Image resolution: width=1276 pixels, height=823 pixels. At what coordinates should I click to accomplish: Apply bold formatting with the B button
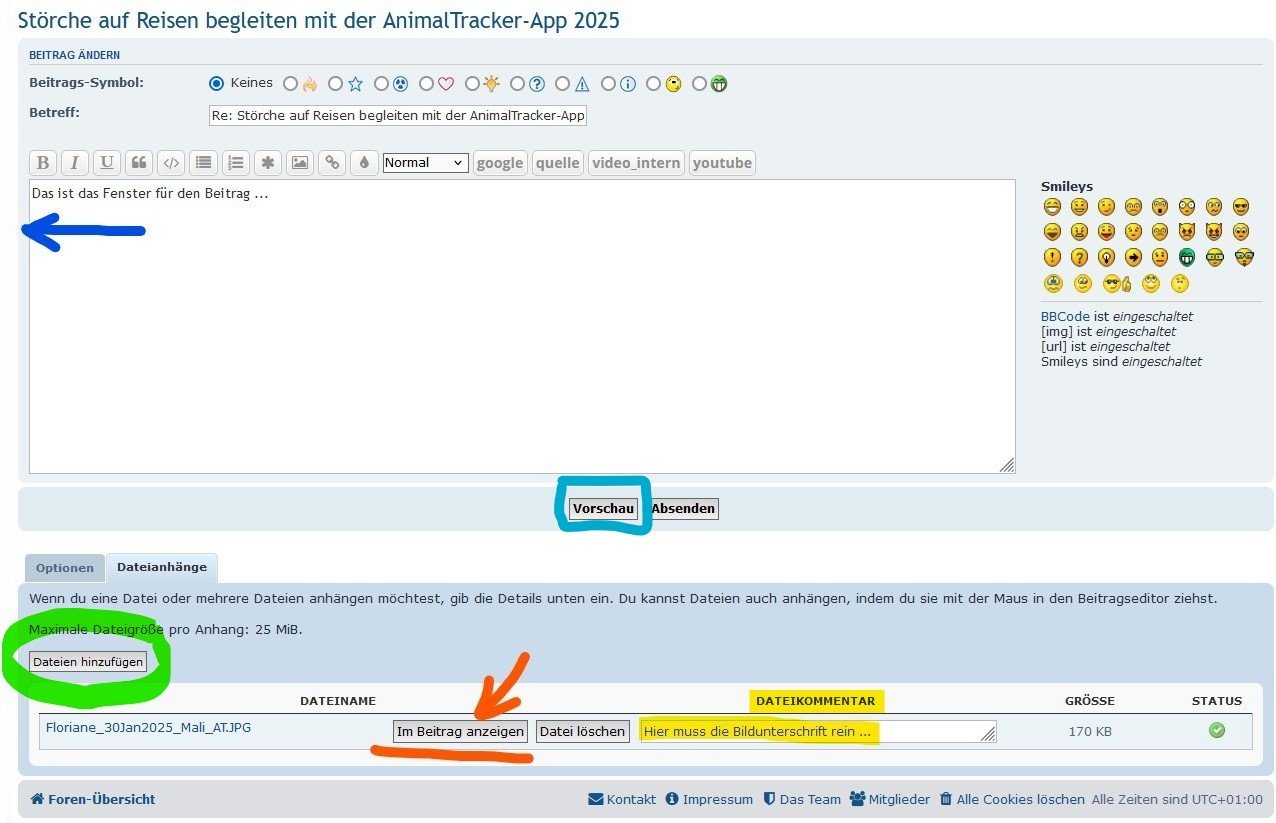(42, 163)
